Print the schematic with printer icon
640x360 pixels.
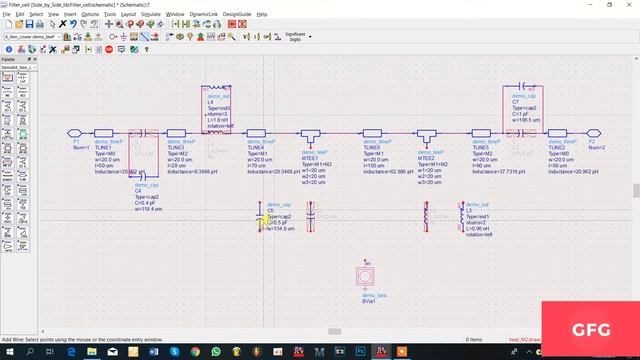click(40, 24)
